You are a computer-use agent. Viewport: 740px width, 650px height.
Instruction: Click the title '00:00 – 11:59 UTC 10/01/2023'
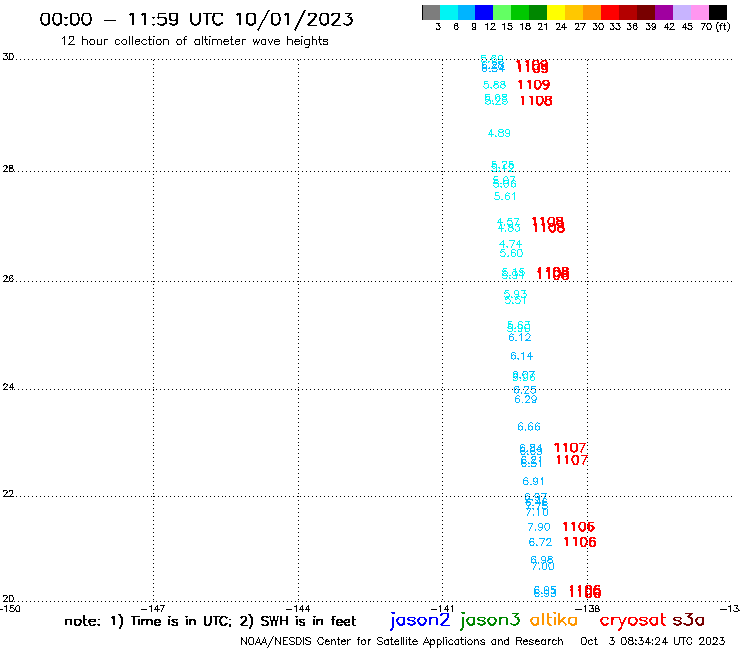coord(196,19)
